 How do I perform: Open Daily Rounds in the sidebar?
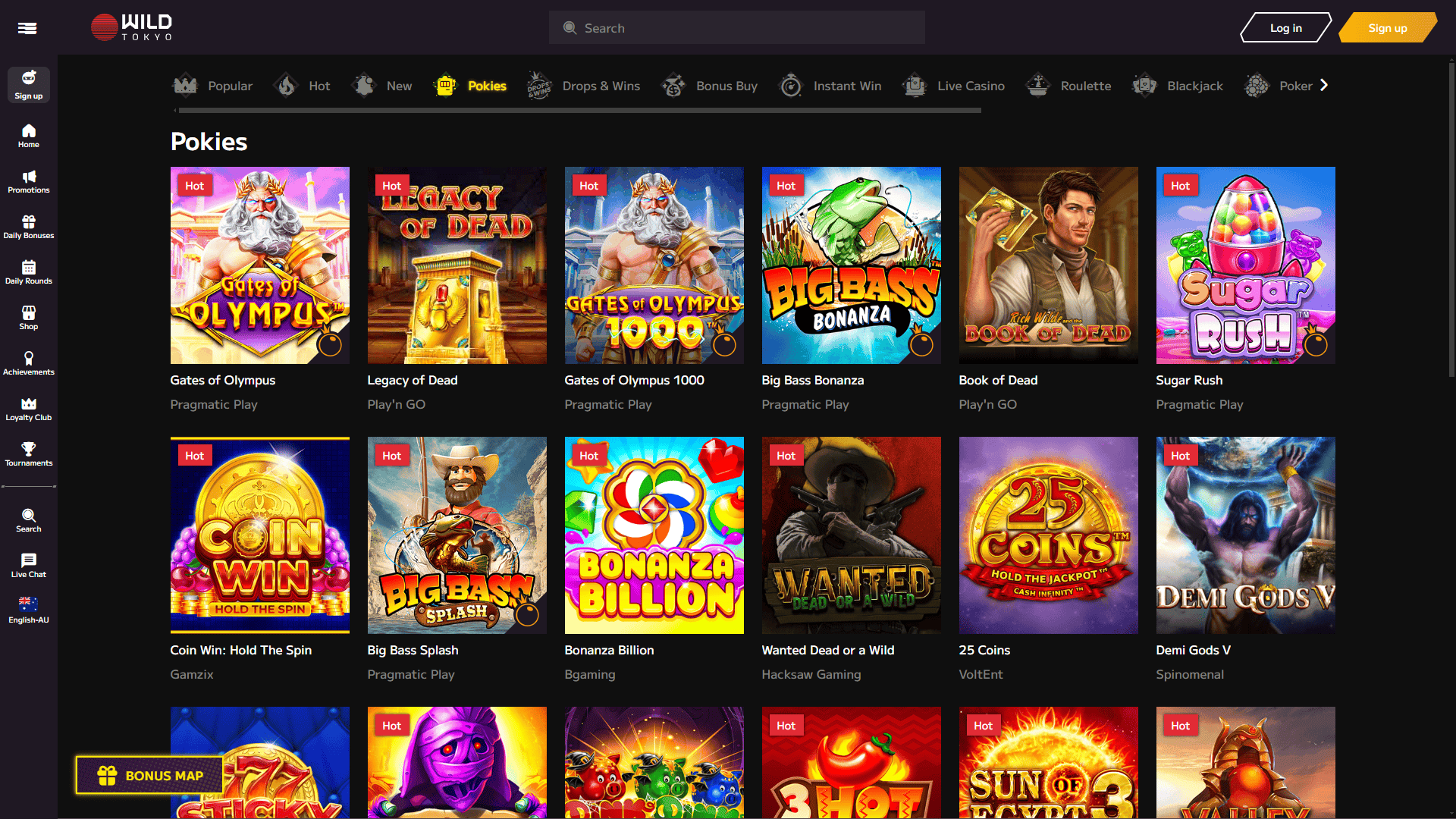click(29, 273)
